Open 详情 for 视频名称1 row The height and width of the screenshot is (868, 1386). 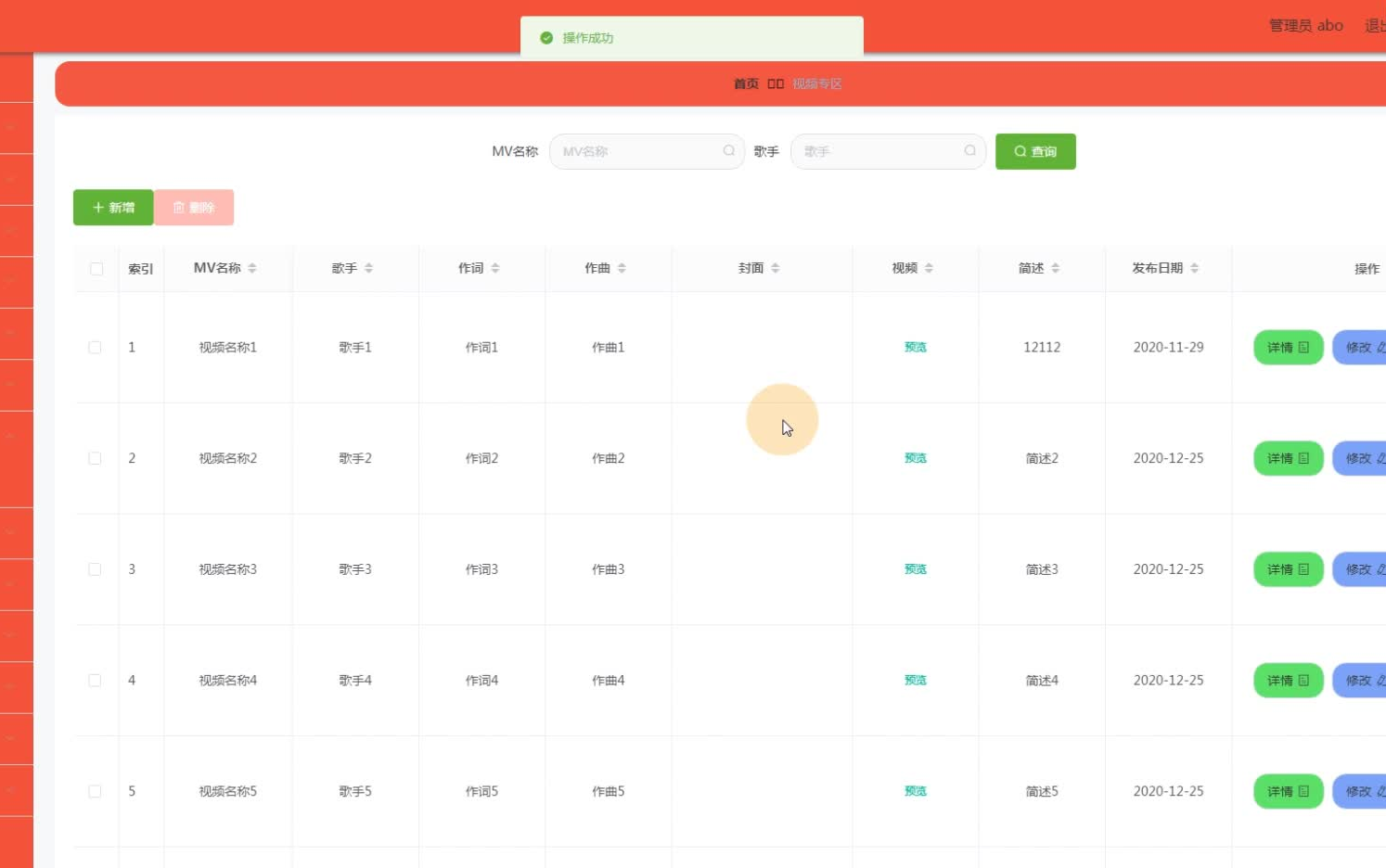pyautogui.click(x=1289, y=347)
